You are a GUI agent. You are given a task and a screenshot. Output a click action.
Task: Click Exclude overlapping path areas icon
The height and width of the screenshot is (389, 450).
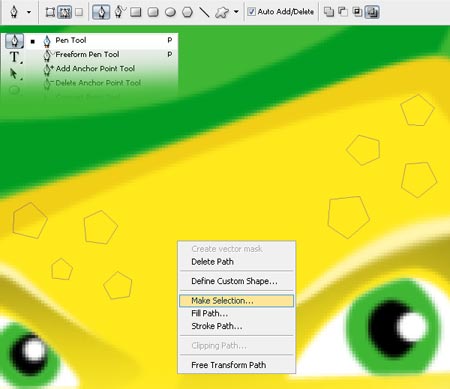pos(372,12)
